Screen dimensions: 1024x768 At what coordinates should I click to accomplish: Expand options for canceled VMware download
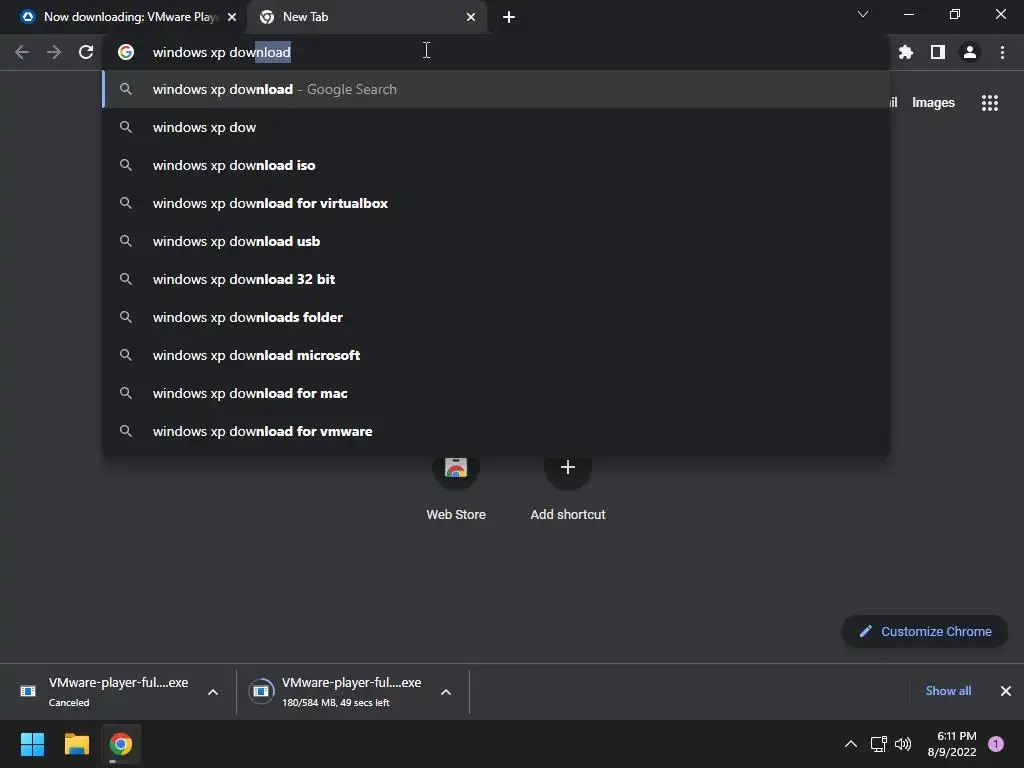[x=213, y=692]
